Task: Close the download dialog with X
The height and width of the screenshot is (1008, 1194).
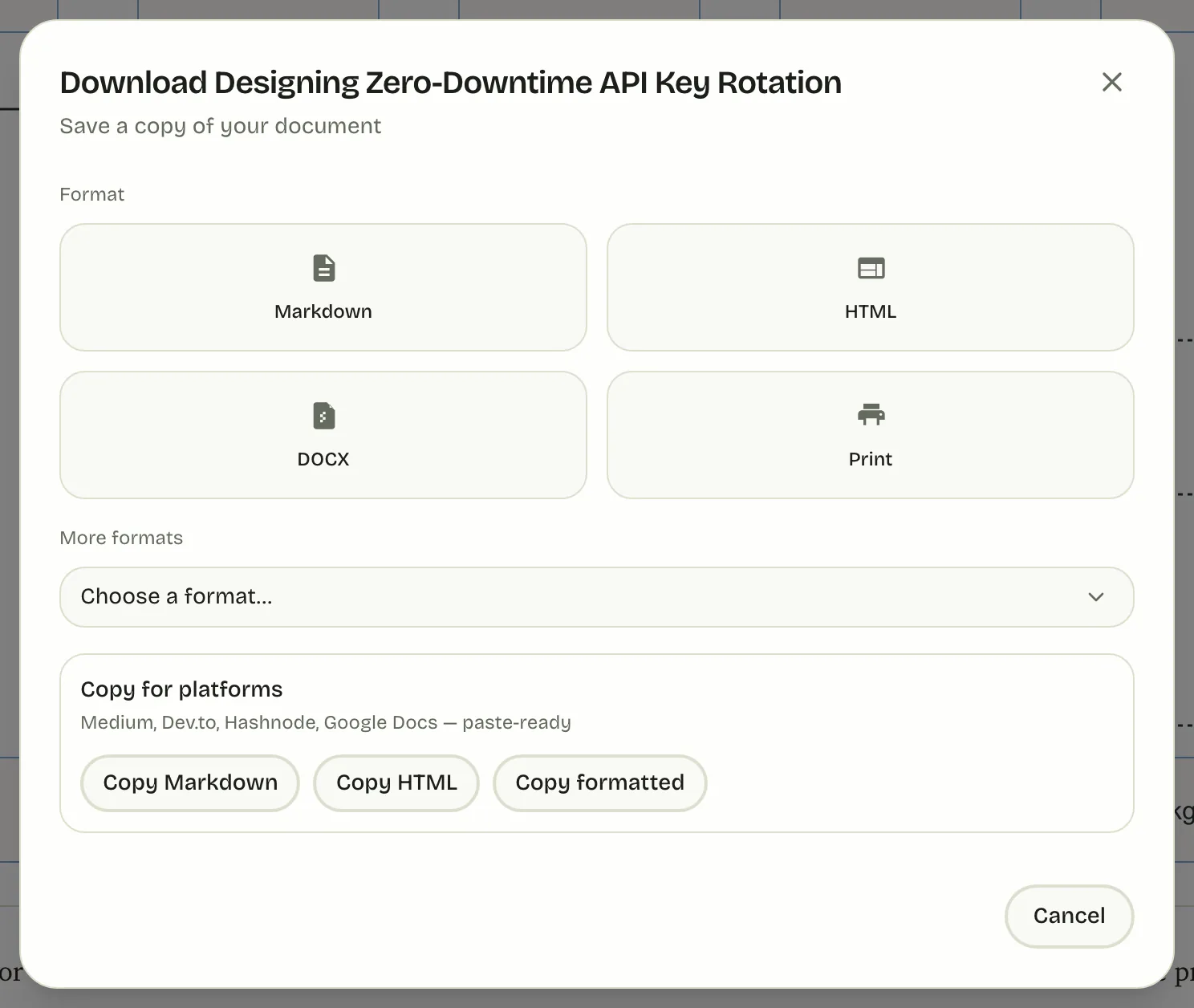Action: tap(1111, 82)
